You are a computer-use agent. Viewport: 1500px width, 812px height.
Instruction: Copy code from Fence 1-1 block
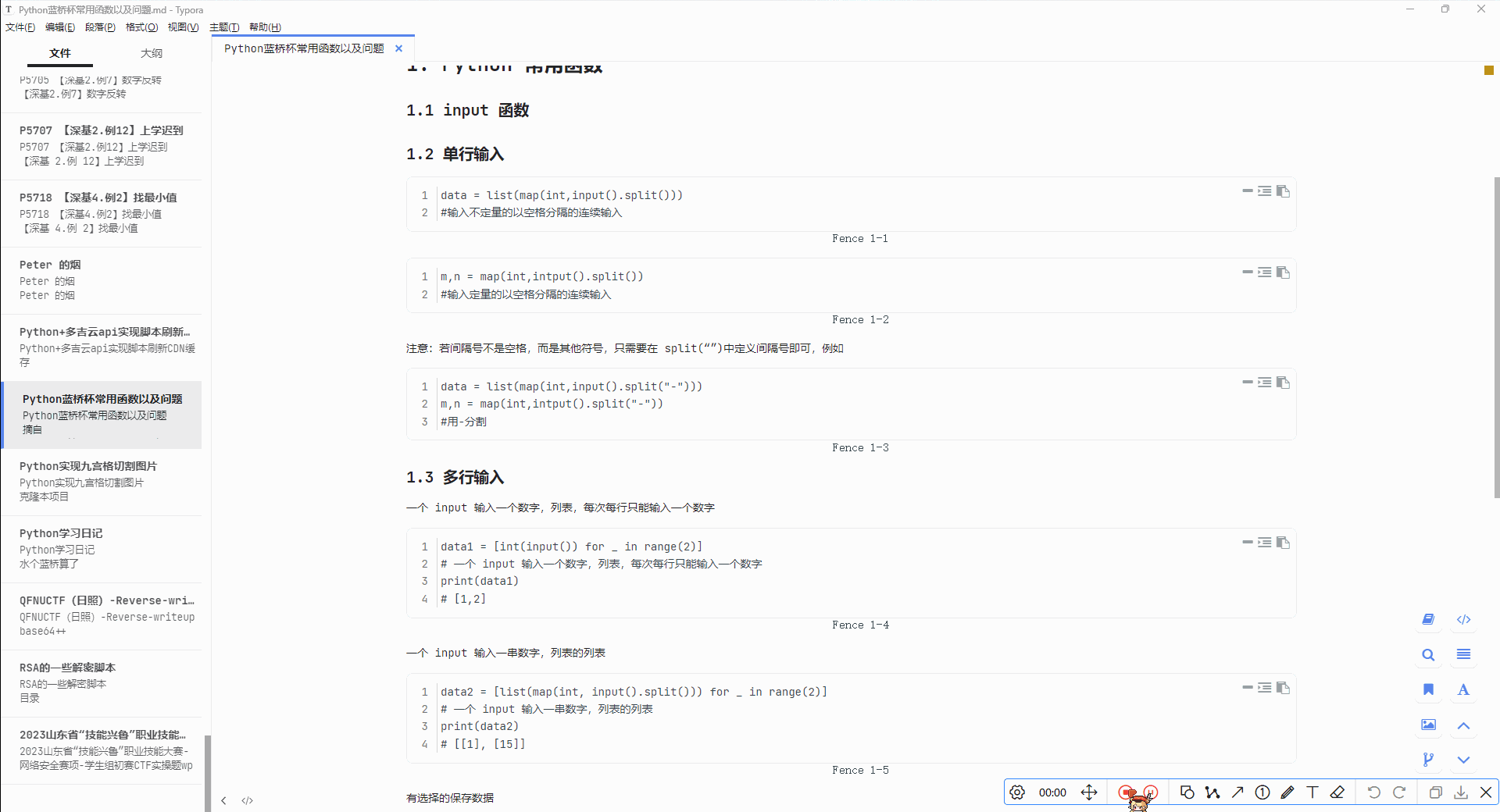[x=1283, y=191]
